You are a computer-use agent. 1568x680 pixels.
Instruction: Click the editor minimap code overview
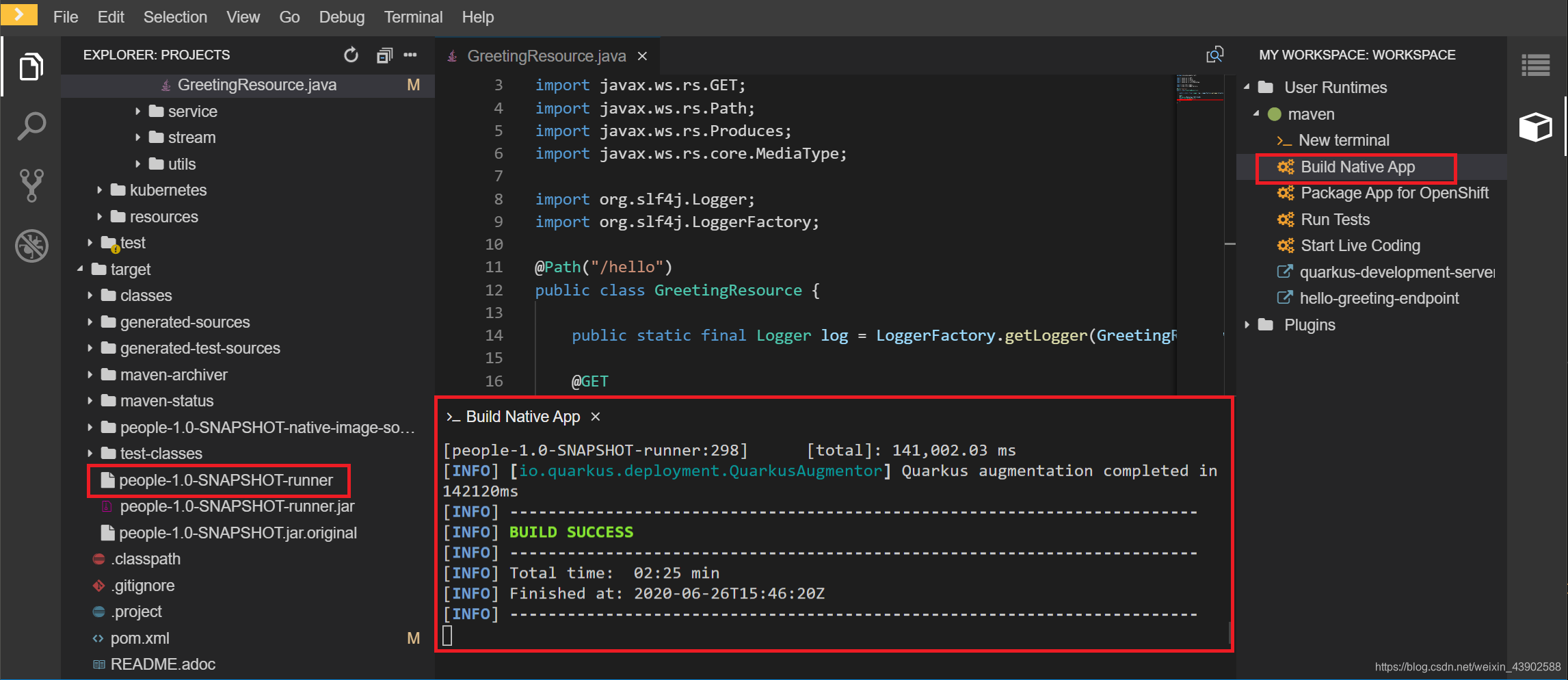pyautogui.click(x=1199, y=88)
